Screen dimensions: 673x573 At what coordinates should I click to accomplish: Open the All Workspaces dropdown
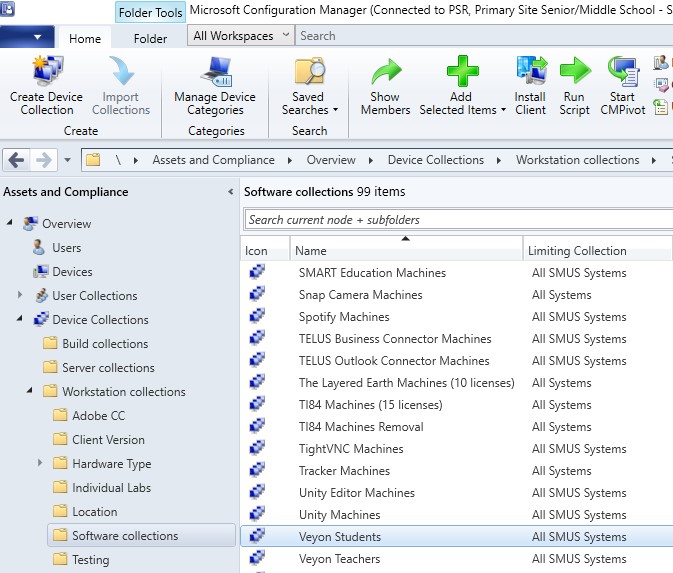point(241,36)
